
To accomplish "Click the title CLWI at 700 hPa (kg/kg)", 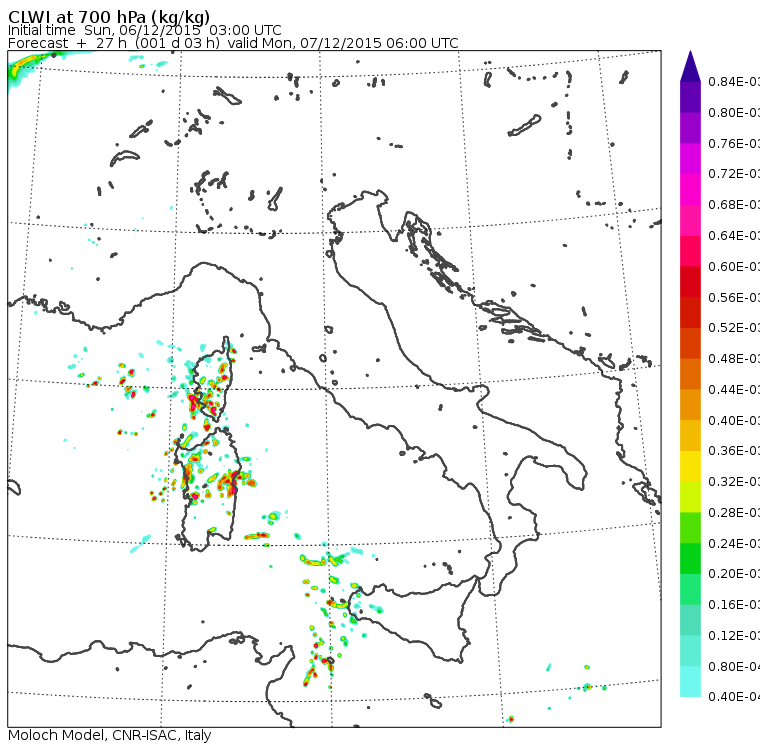I will click(109, 17).
